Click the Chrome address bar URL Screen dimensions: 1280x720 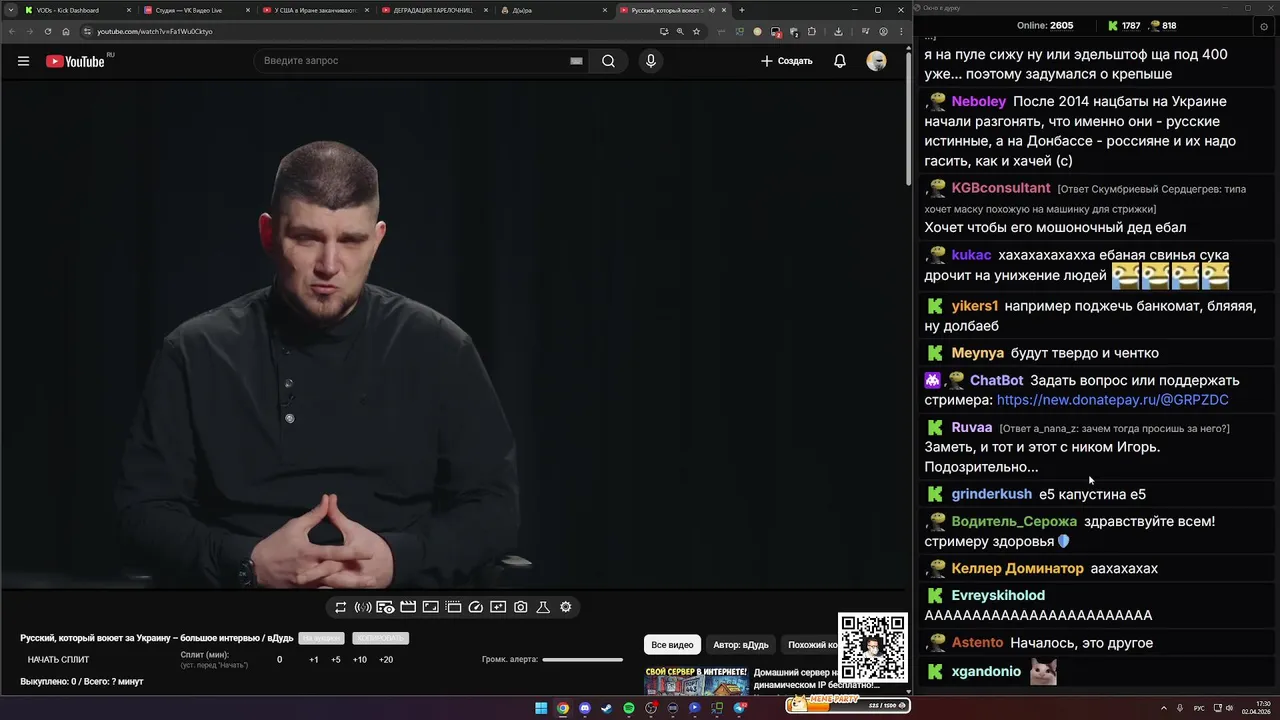pyautogui.click(x=155, y=31)
